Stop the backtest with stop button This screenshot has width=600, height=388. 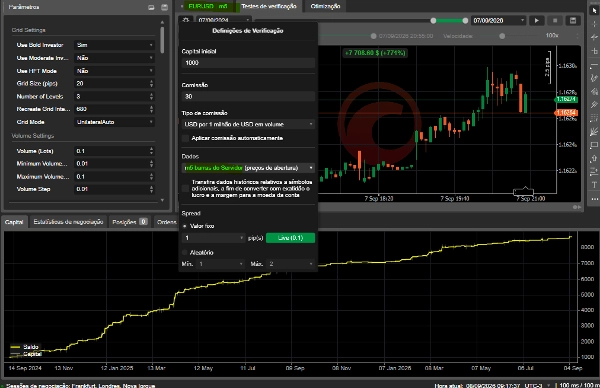point(555,20)
